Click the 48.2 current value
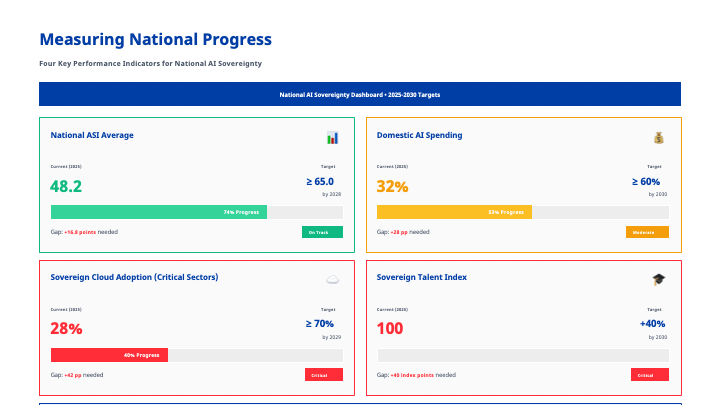The image size is (720, 405). [x=66, y=186]
